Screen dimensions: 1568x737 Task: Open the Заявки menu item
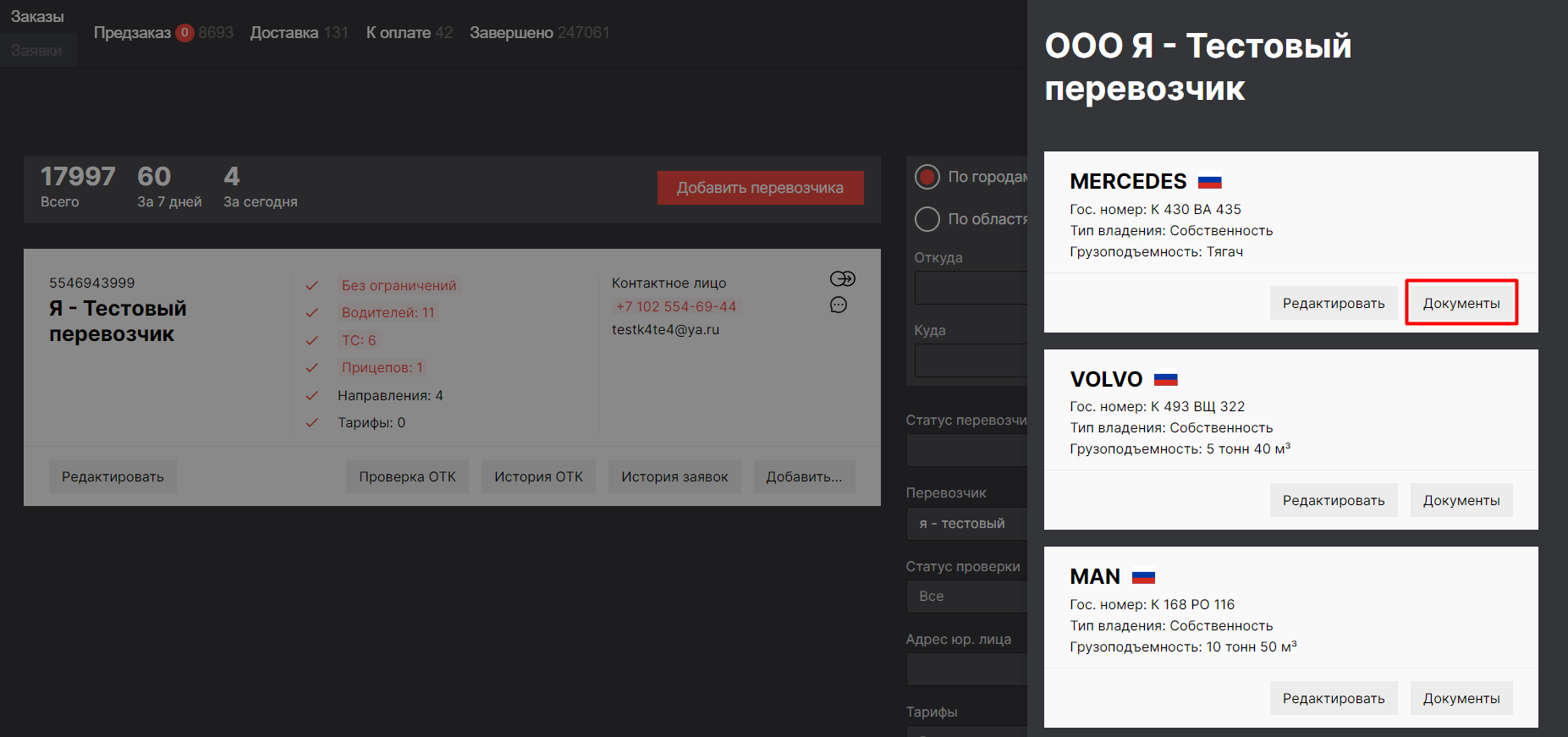[36, 50]
